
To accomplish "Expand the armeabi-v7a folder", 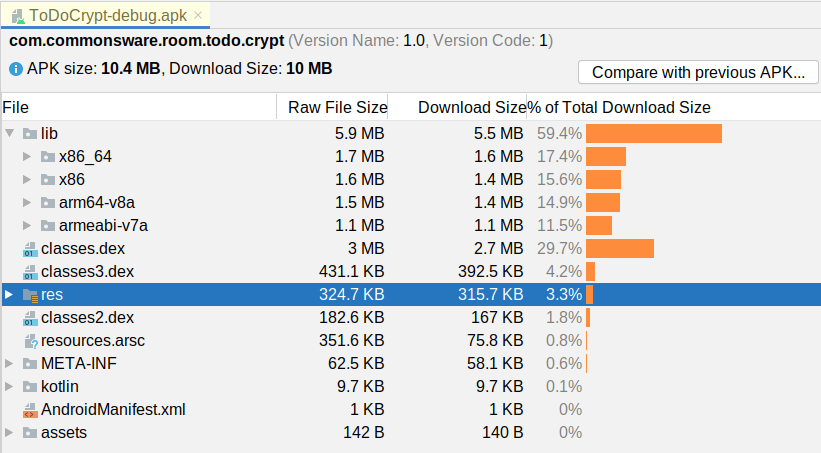I will click(x=27, y=225).
